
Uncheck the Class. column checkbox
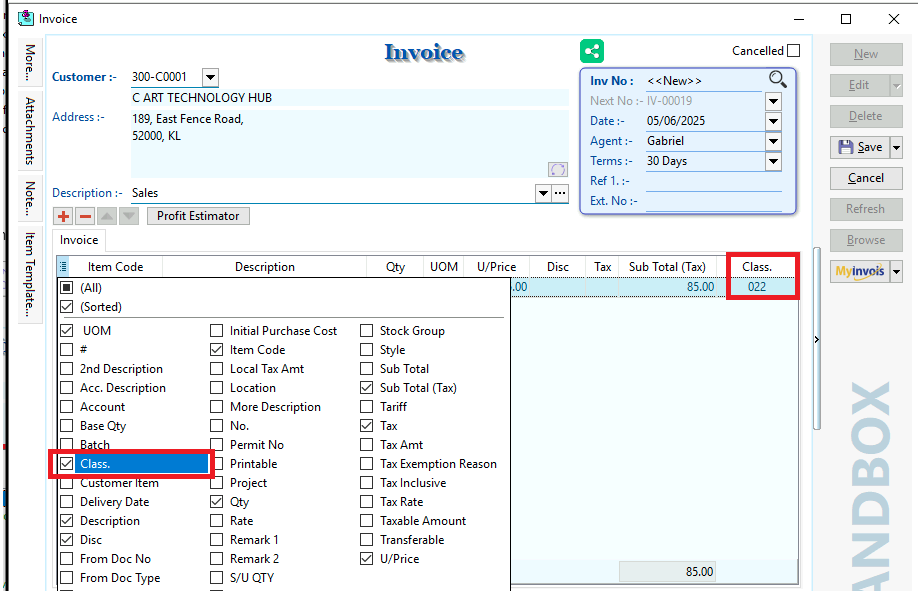click(67, 464)
